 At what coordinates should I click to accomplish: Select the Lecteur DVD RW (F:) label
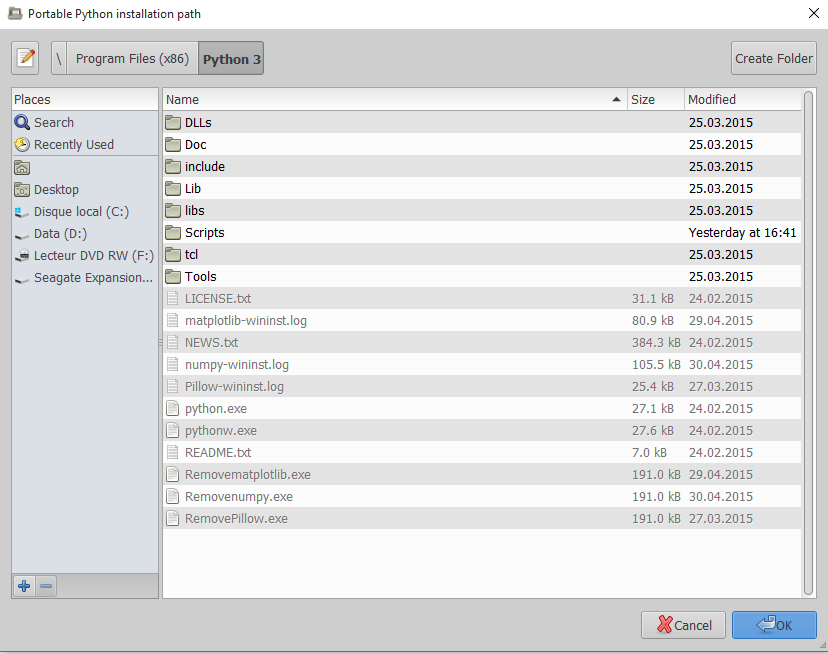94,256
